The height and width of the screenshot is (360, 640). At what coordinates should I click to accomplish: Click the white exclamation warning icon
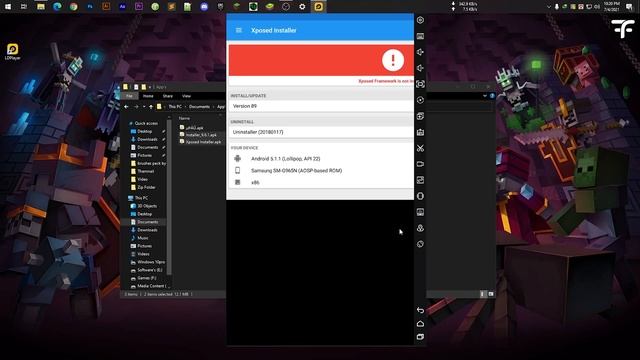coord(393,60)
